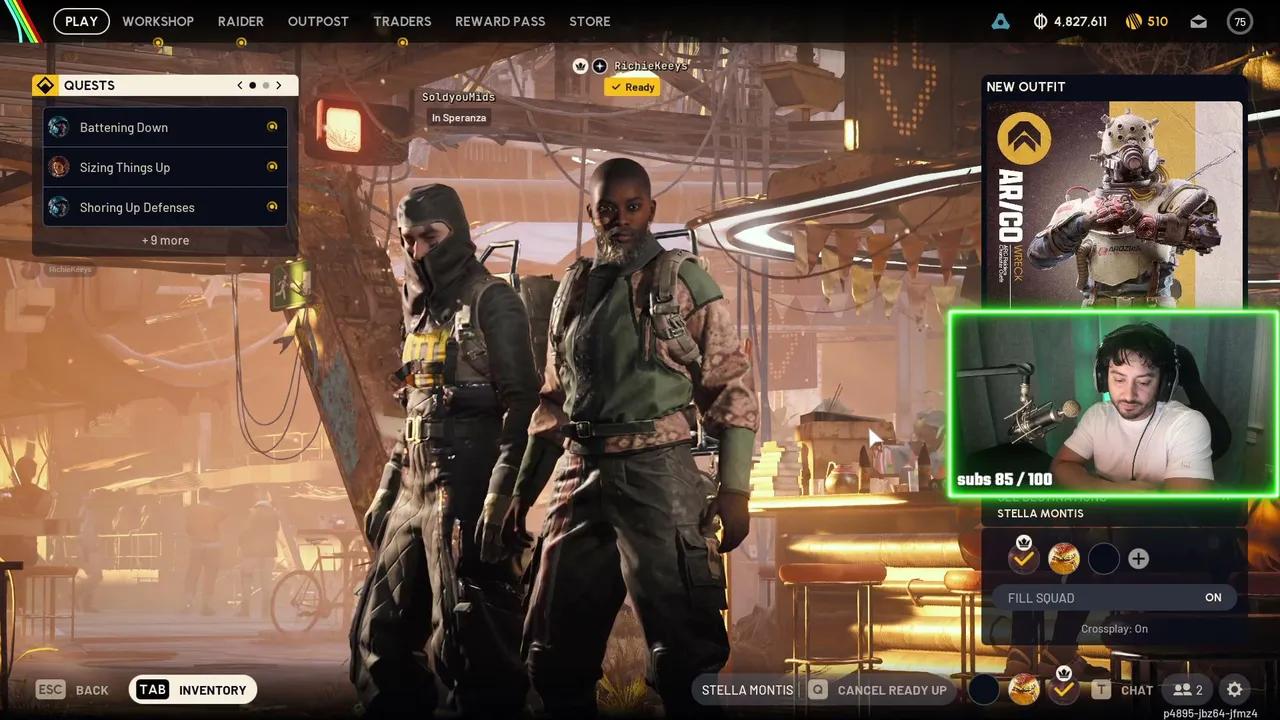This screenshot has width=1280, height=720.
Task: Select the PLAY tab
Action: click(81, 21)
